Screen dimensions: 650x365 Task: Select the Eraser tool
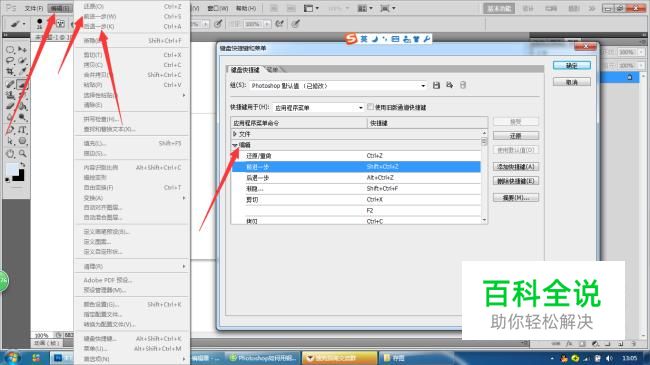coord(10,107)
